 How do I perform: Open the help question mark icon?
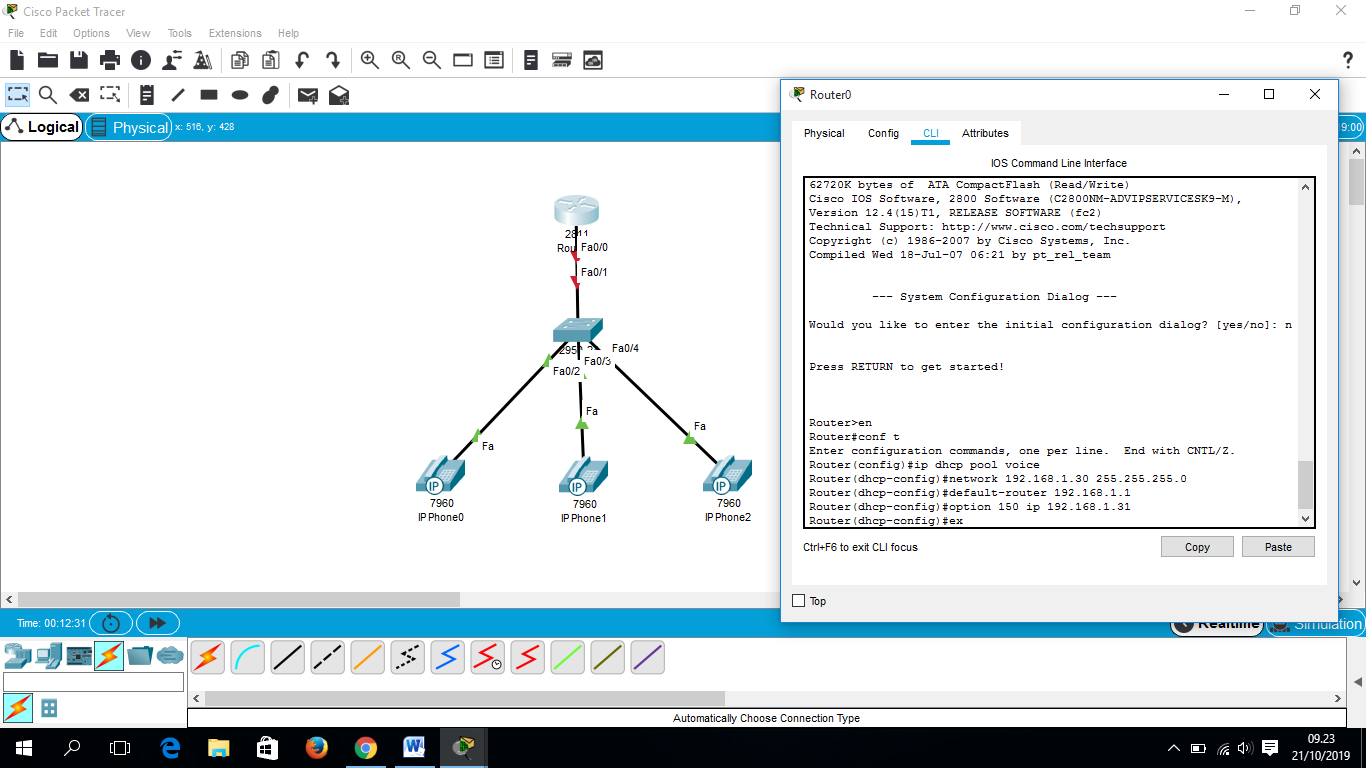(1347, 61)
